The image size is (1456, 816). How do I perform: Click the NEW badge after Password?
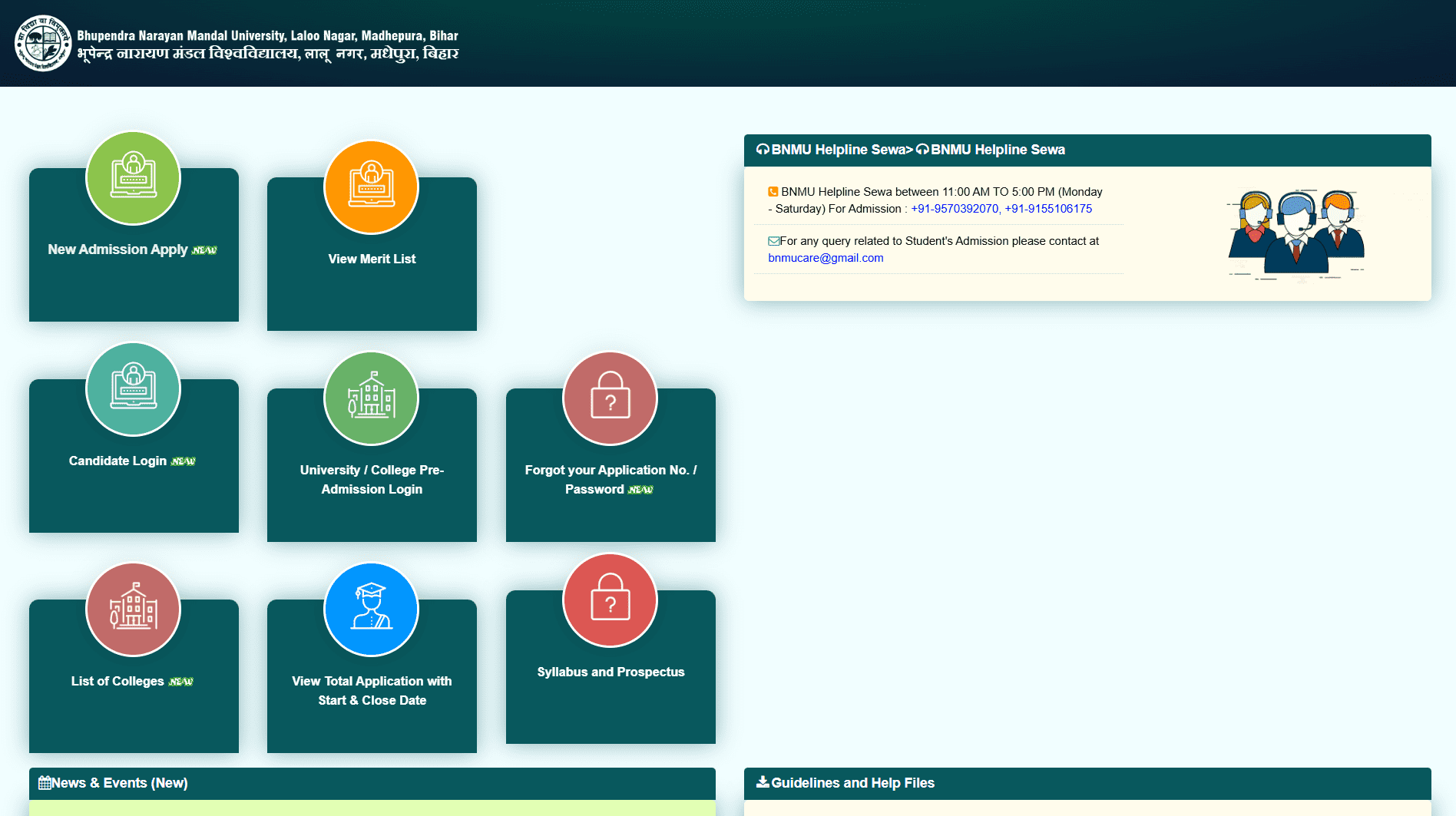coord(640,490)
